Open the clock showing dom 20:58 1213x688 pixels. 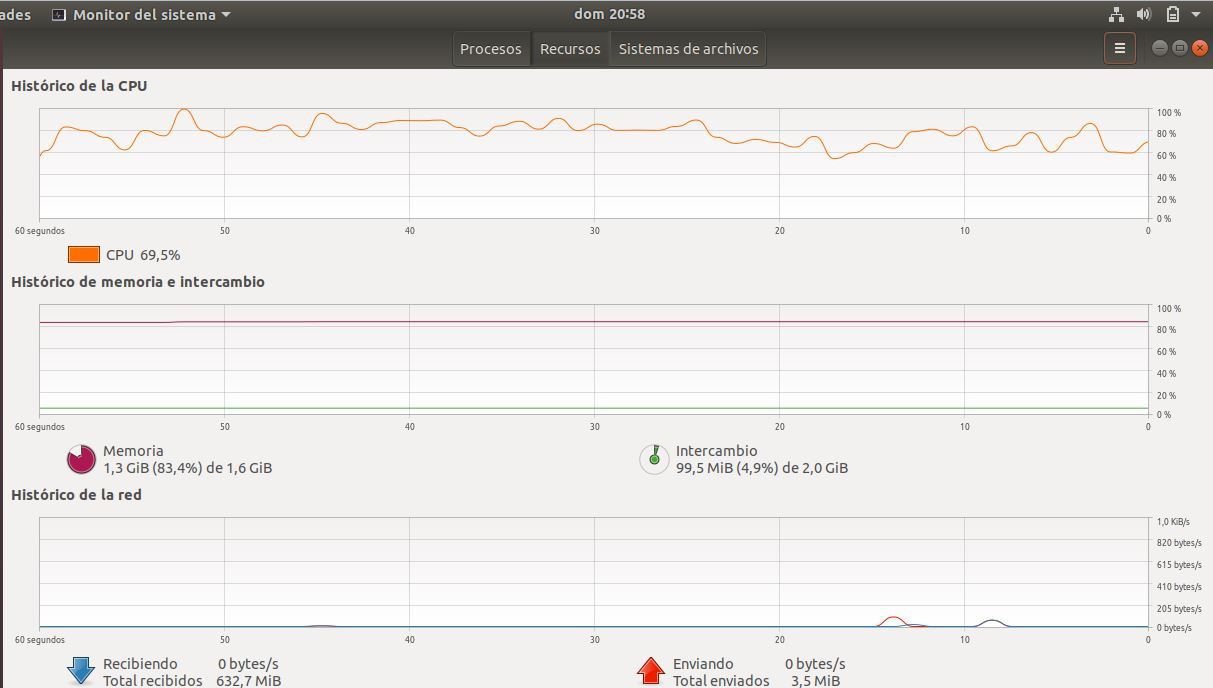(x=609, y=14)
